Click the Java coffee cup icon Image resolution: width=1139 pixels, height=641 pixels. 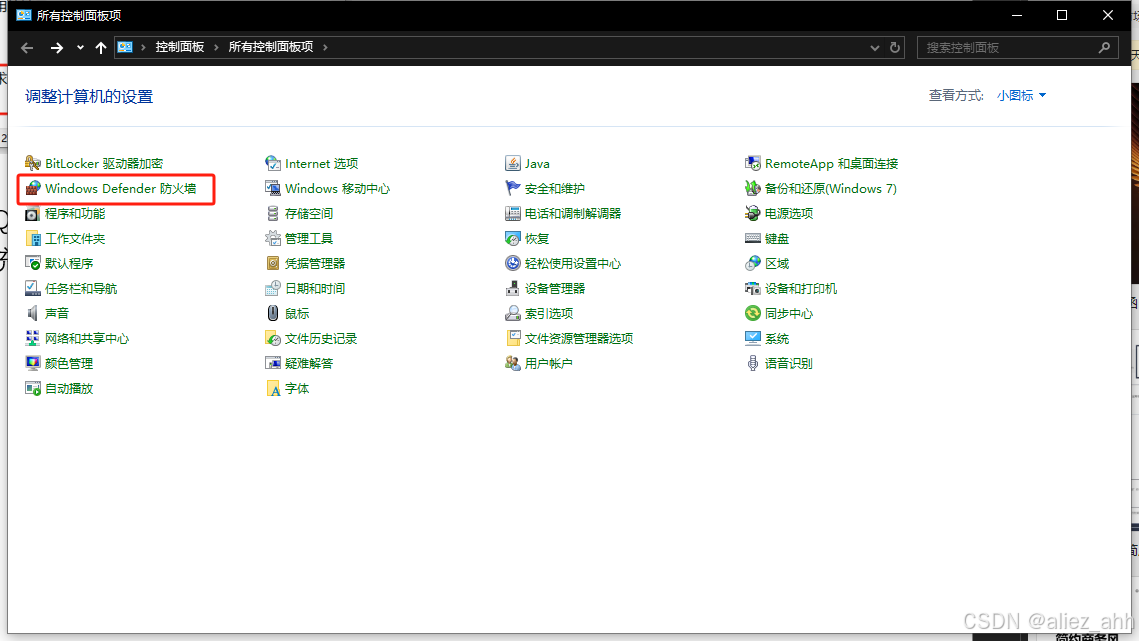(513, 164)
